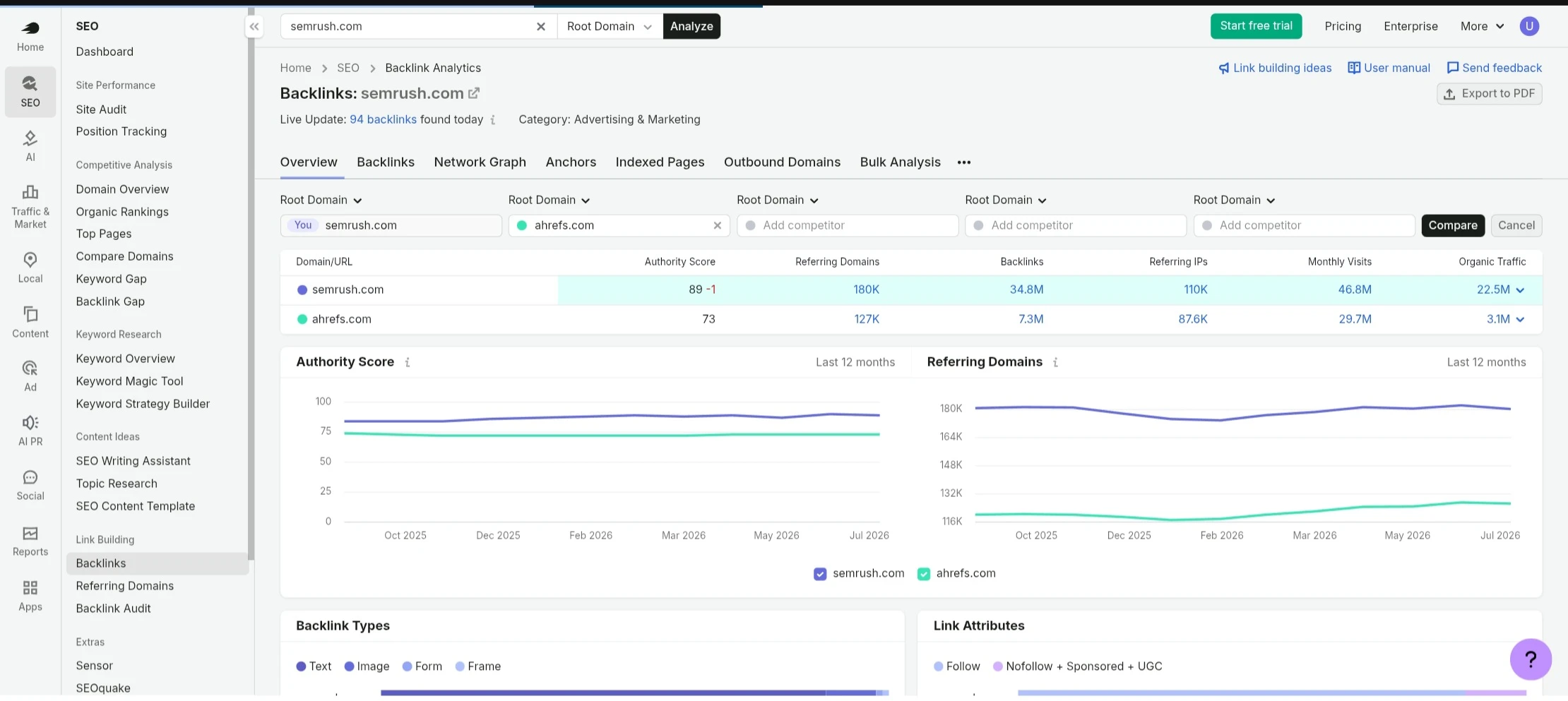Open Backlink Audit in sidebar
This screenshot has width=1568, height=701.
pos(114,609)
